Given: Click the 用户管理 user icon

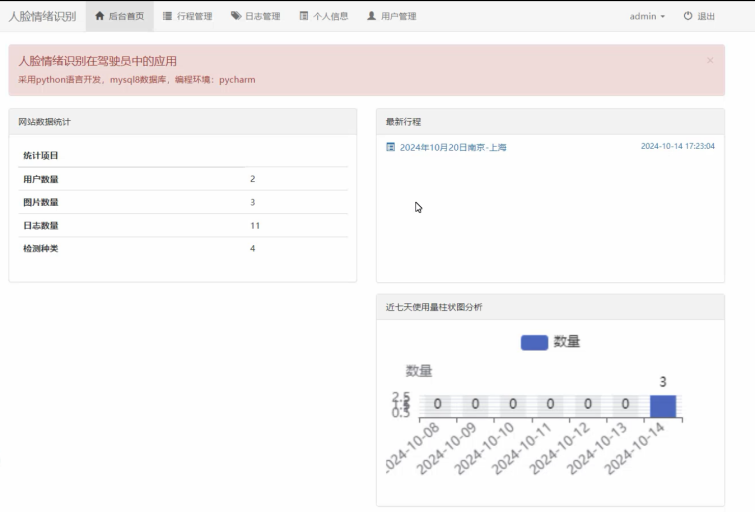Looking at the screenshot, I should 371,16.
